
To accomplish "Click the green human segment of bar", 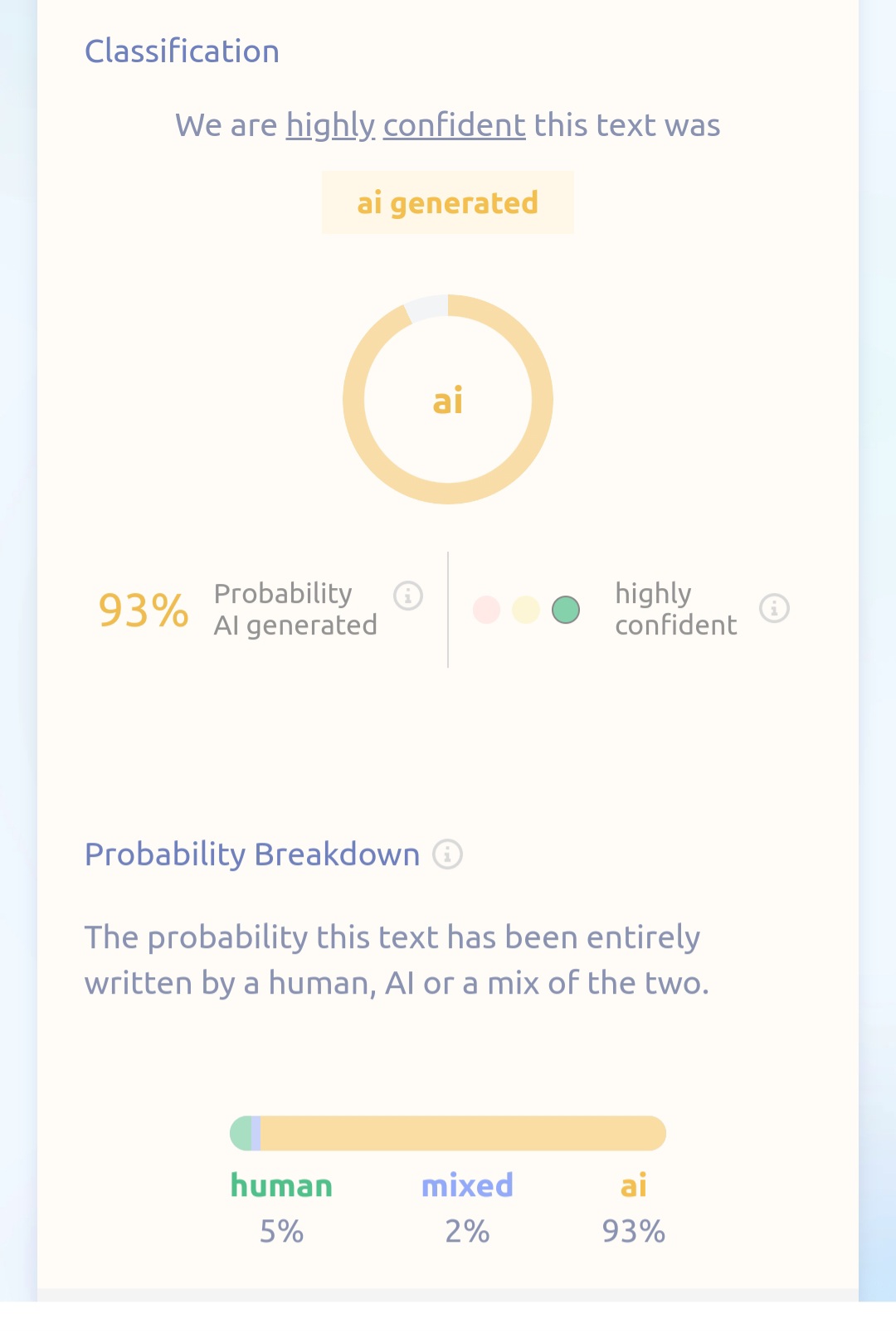I will tap(241, 1133).
